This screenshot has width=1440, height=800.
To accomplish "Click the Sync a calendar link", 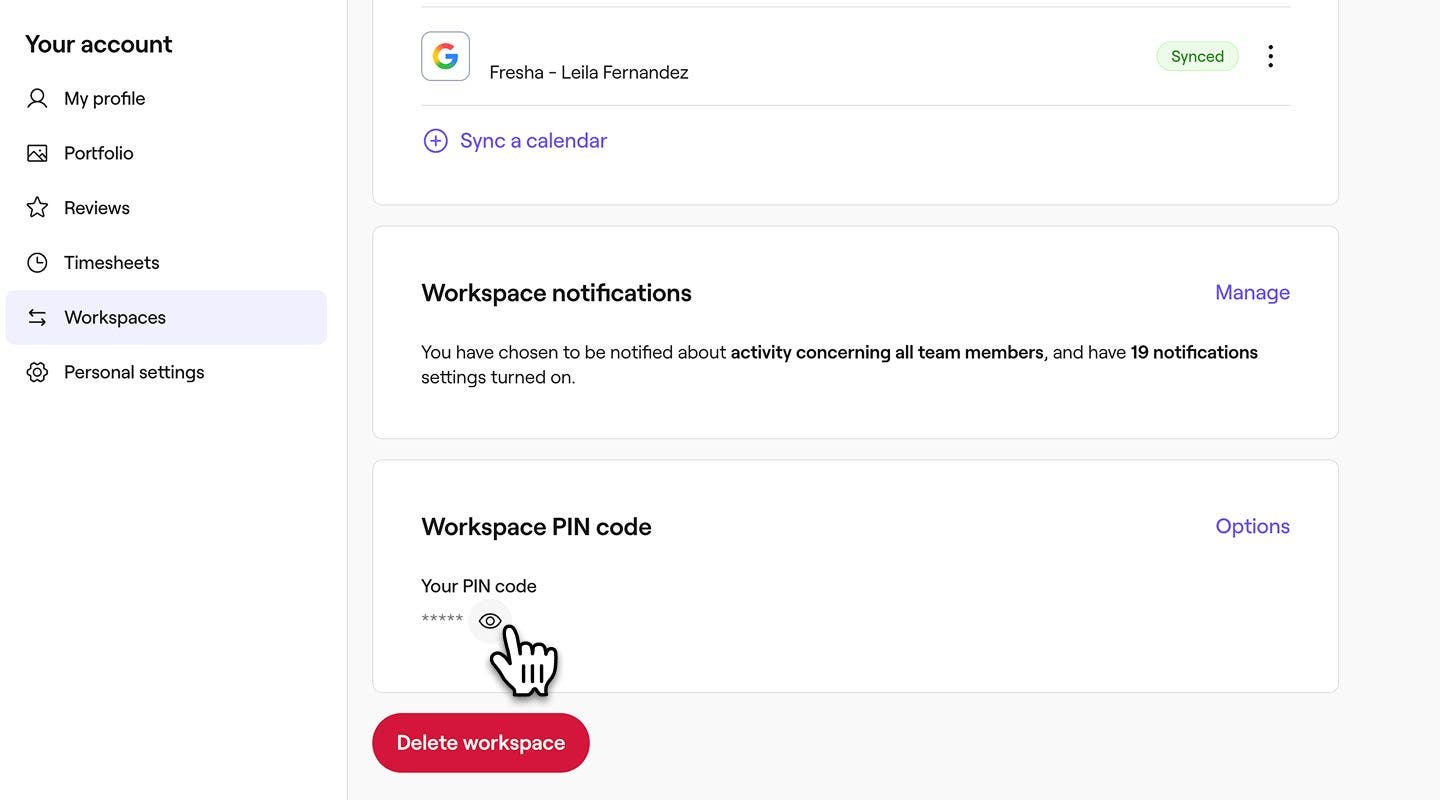I will click(x=533, y=141).
